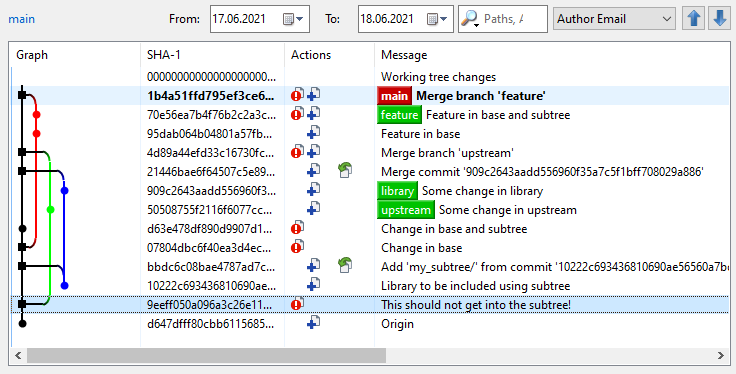Select the 'Origin' commit message
This screenshot has width=736, height=374.
point(397,324)
